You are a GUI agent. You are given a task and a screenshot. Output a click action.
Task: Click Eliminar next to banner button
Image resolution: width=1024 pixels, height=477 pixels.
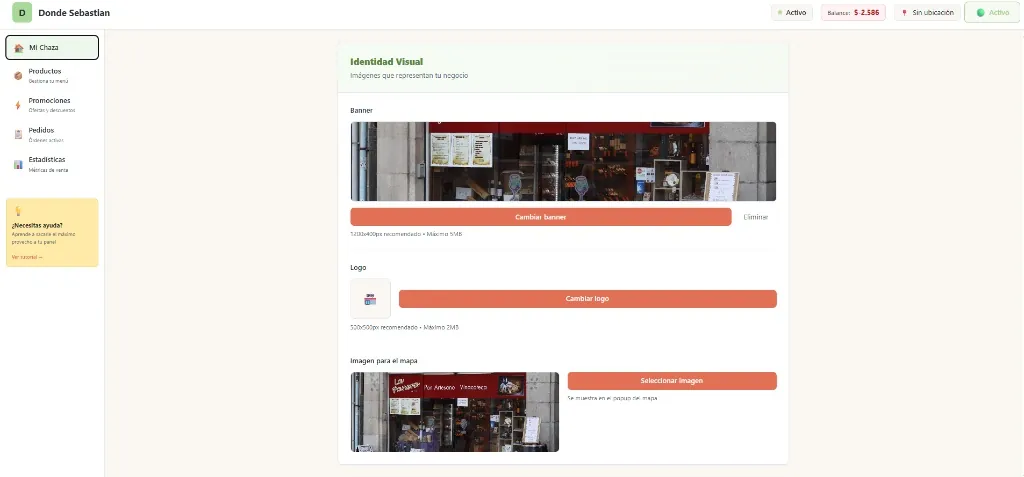756,217
